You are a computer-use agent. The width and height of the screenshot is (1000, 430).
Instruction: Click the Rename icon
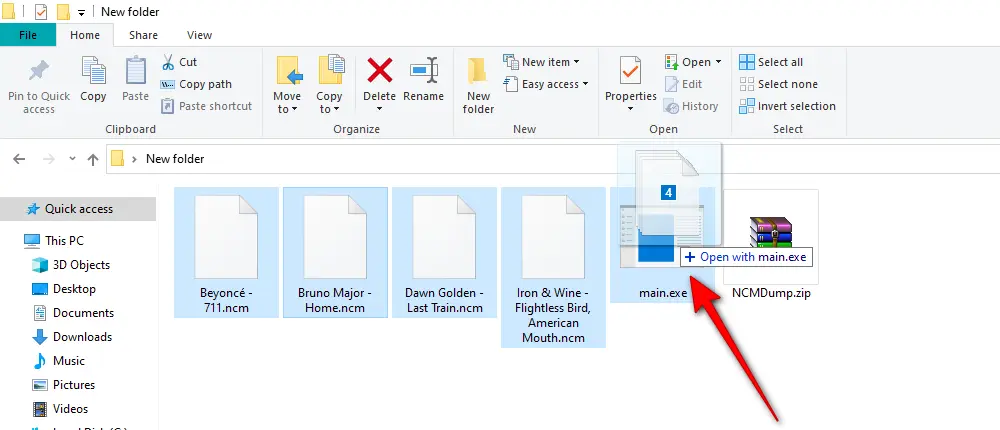tap(423, 70)
